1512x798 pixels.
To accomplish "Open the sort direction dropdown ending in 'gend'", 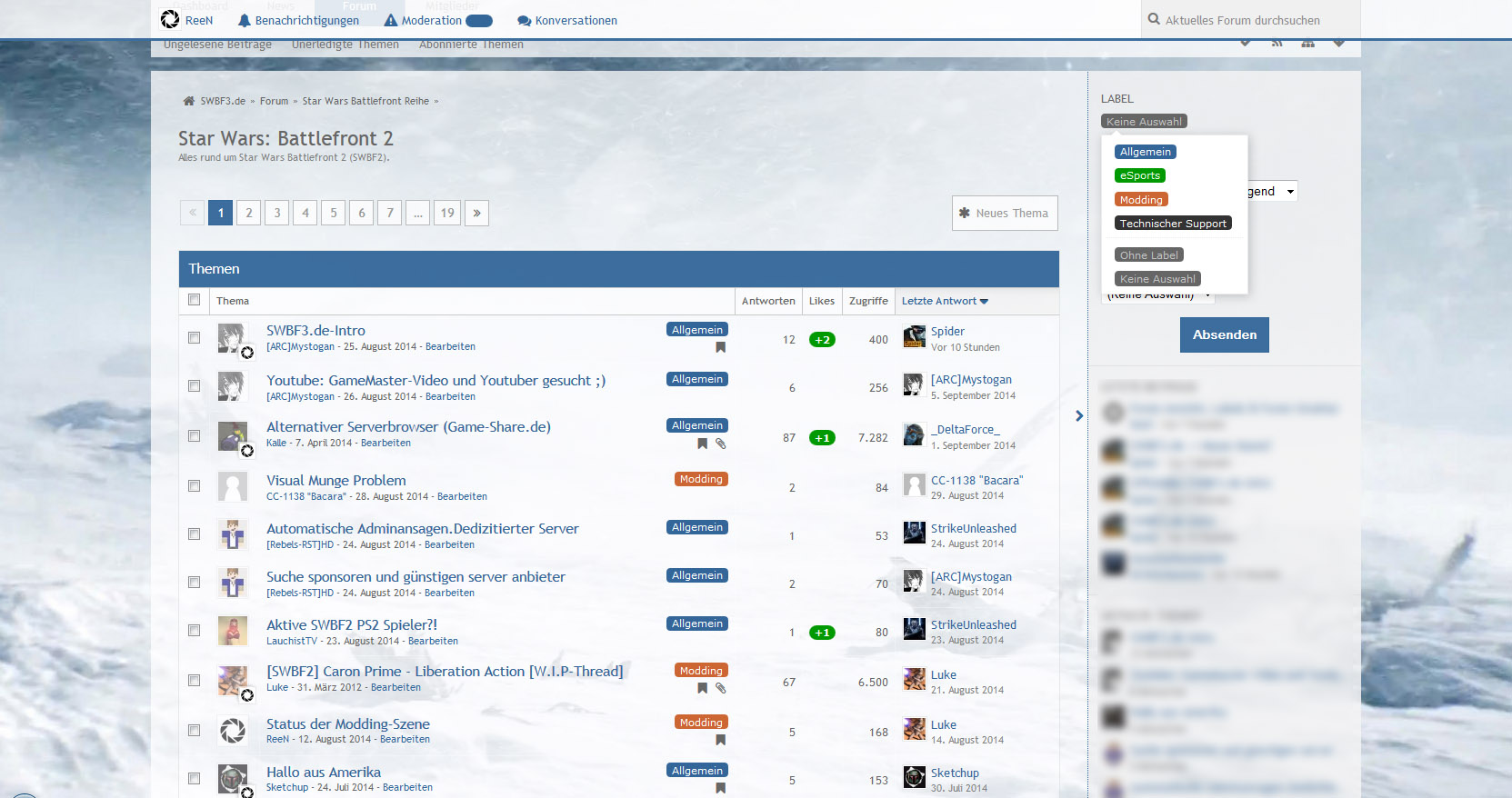I will click(x=1272, y=192).
